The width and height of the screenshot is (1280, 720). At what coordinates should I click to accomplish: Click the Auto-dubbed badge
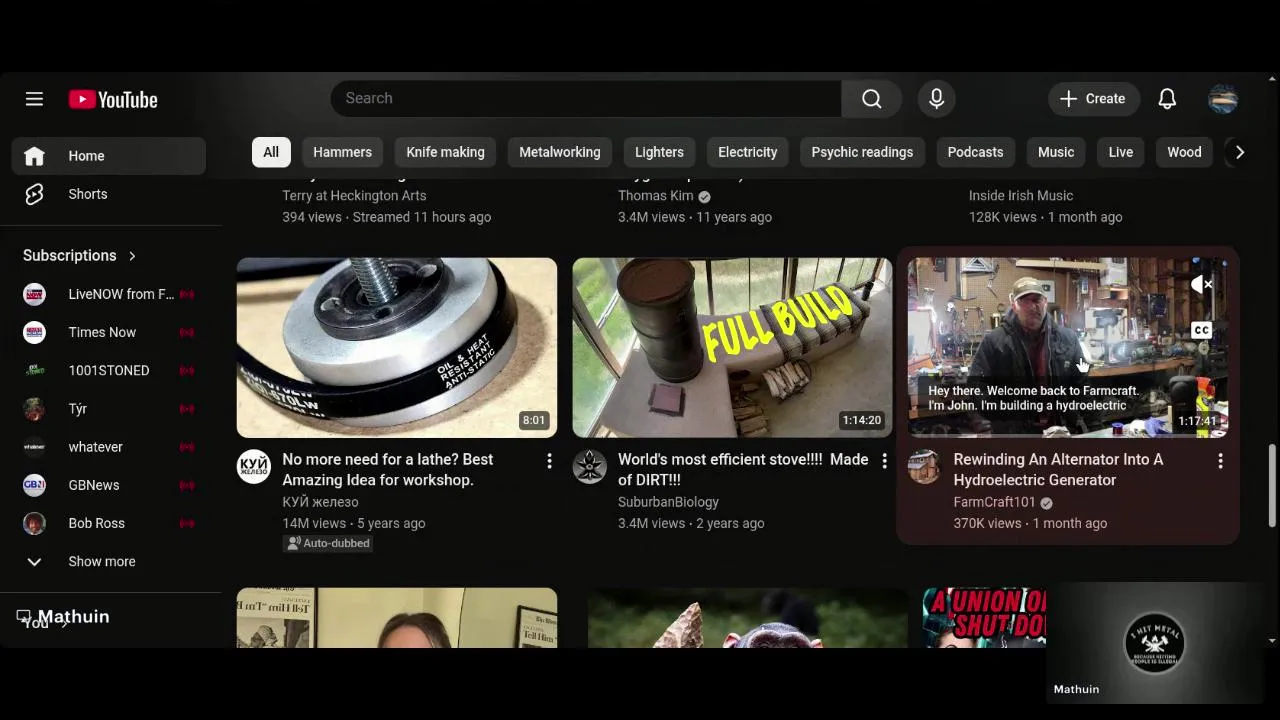coord(328,543)
